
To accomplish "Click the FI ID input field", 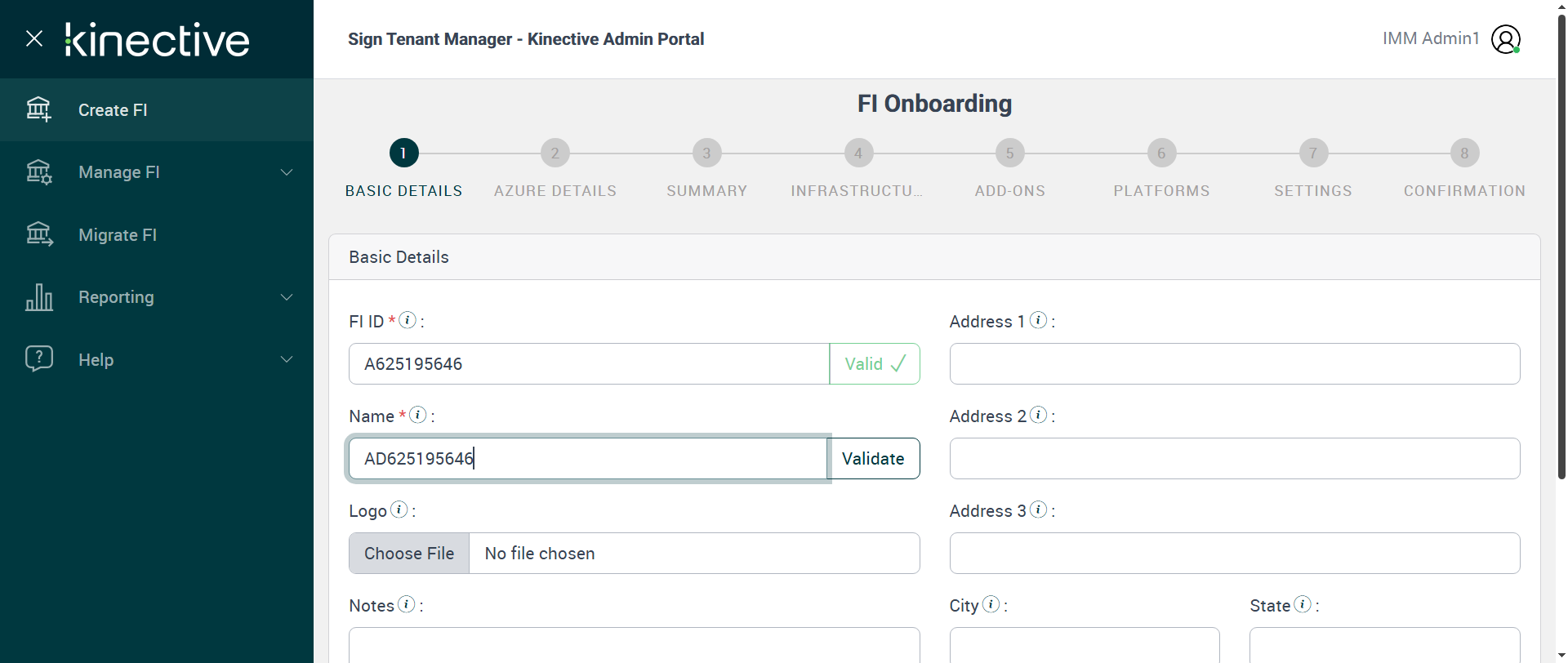I will pos(588,364).
